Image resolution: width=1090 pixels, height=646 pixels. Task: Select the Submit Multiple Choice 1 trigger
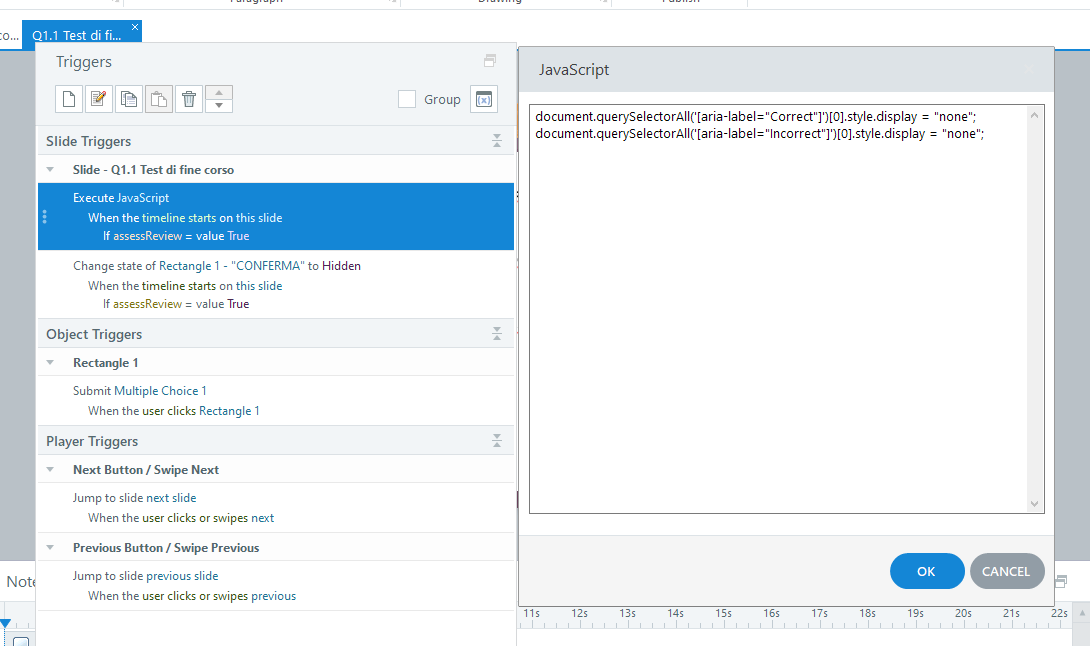coord(140,391)
